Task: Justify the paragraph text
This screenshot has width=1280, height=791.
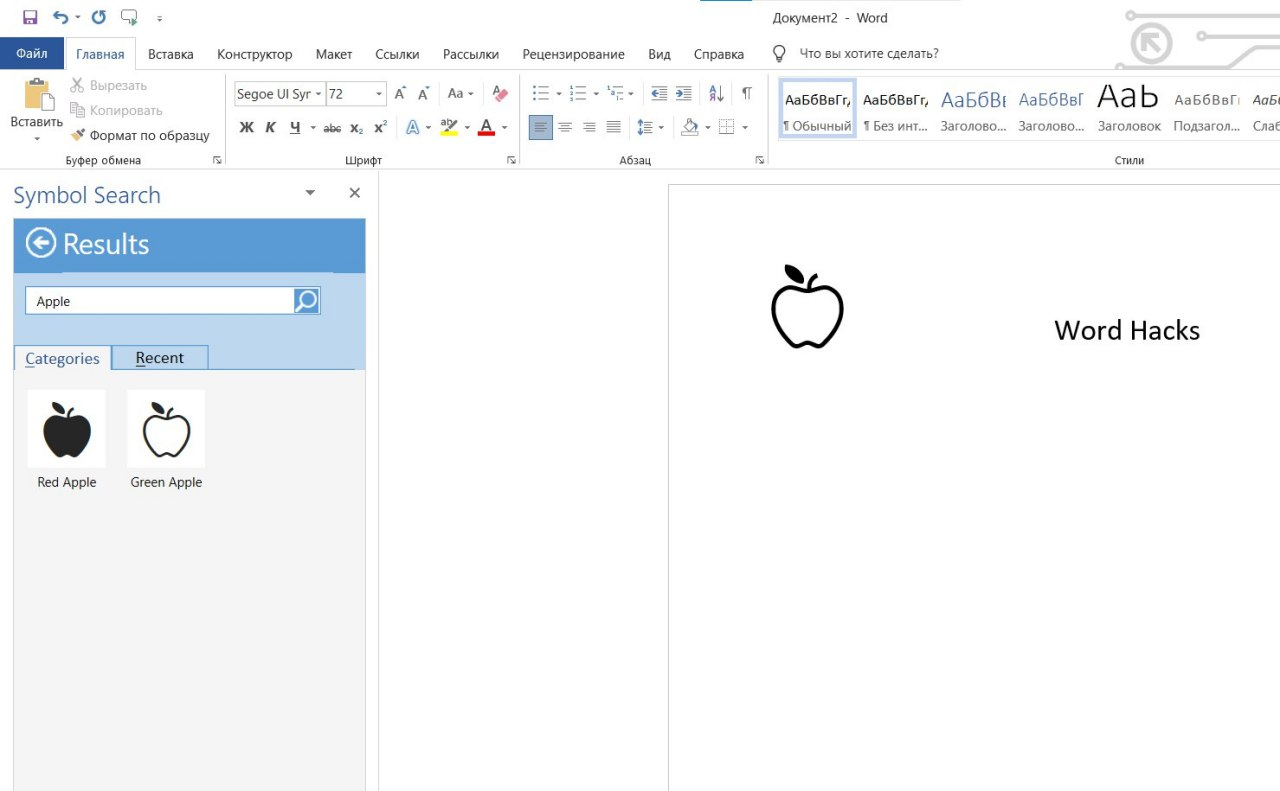Action: (x=613, y=128)
